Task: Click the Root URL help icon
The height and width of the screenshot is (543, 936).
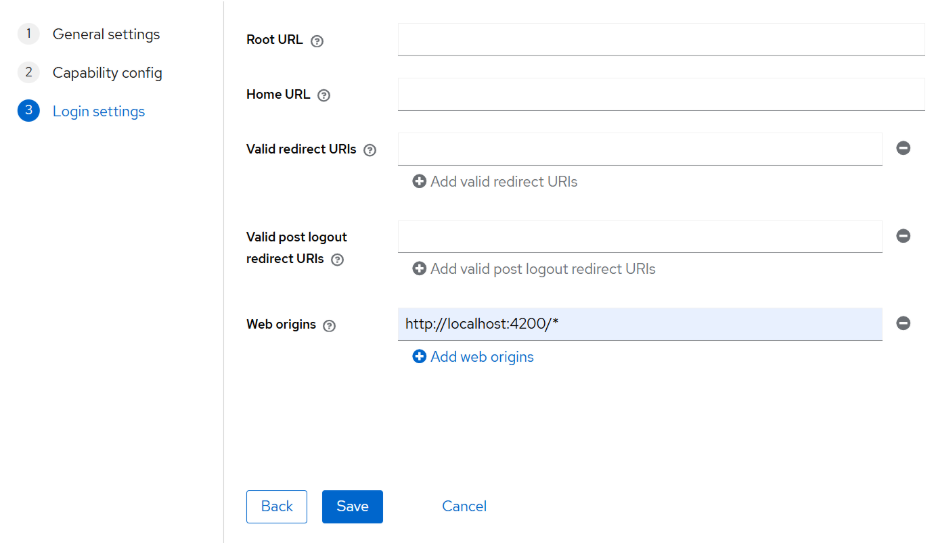Action: click(x=317, y=41)
